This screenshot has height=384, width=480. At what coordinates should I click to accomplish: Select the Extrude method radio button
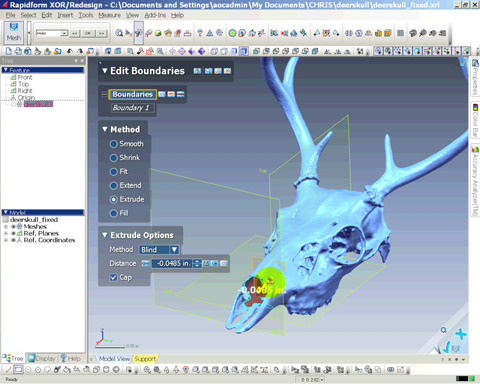pos(114,199)
